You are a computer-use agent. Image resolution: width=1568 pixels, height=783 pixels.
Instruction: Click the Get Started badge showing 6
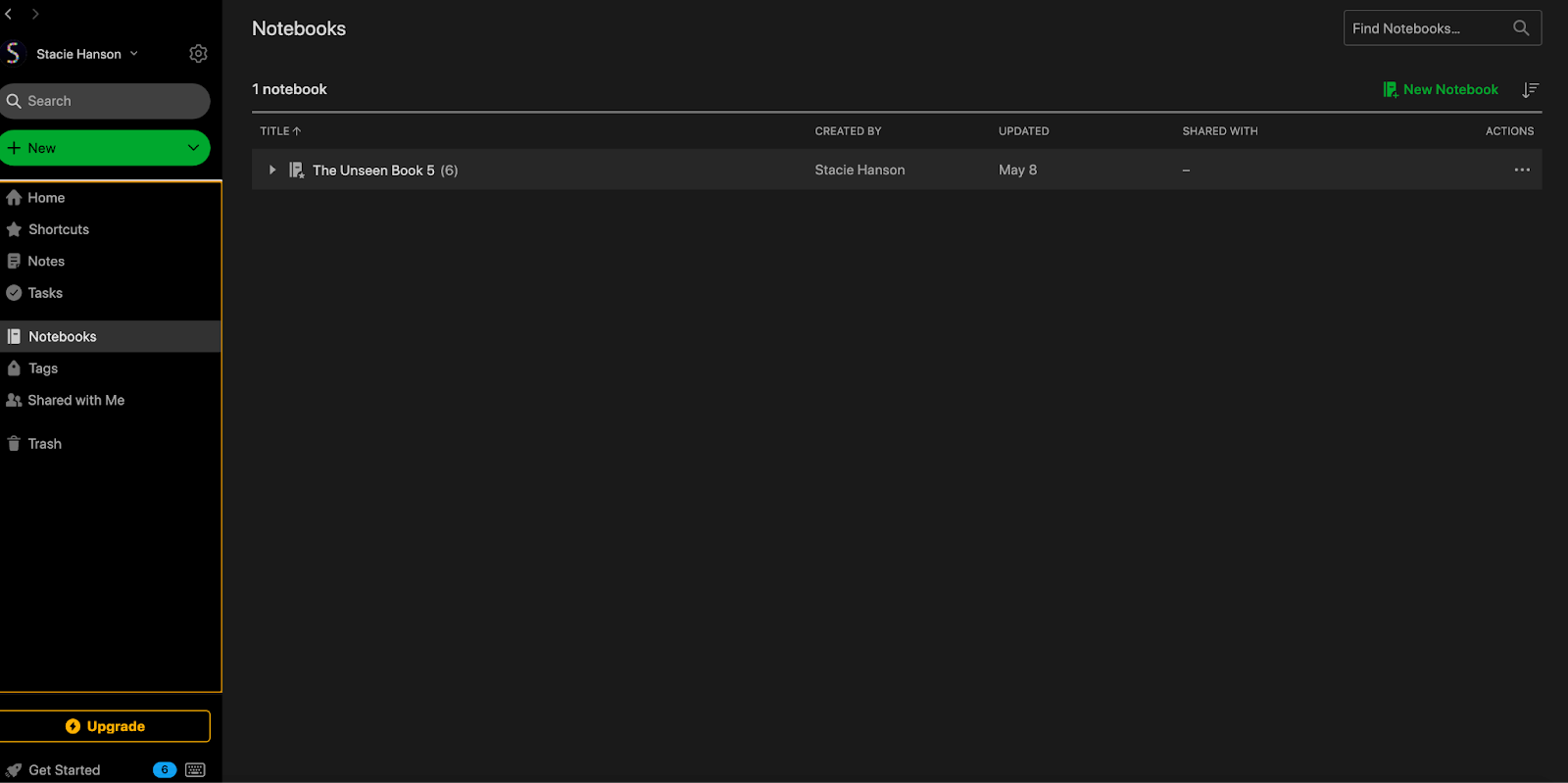point(165,770)
